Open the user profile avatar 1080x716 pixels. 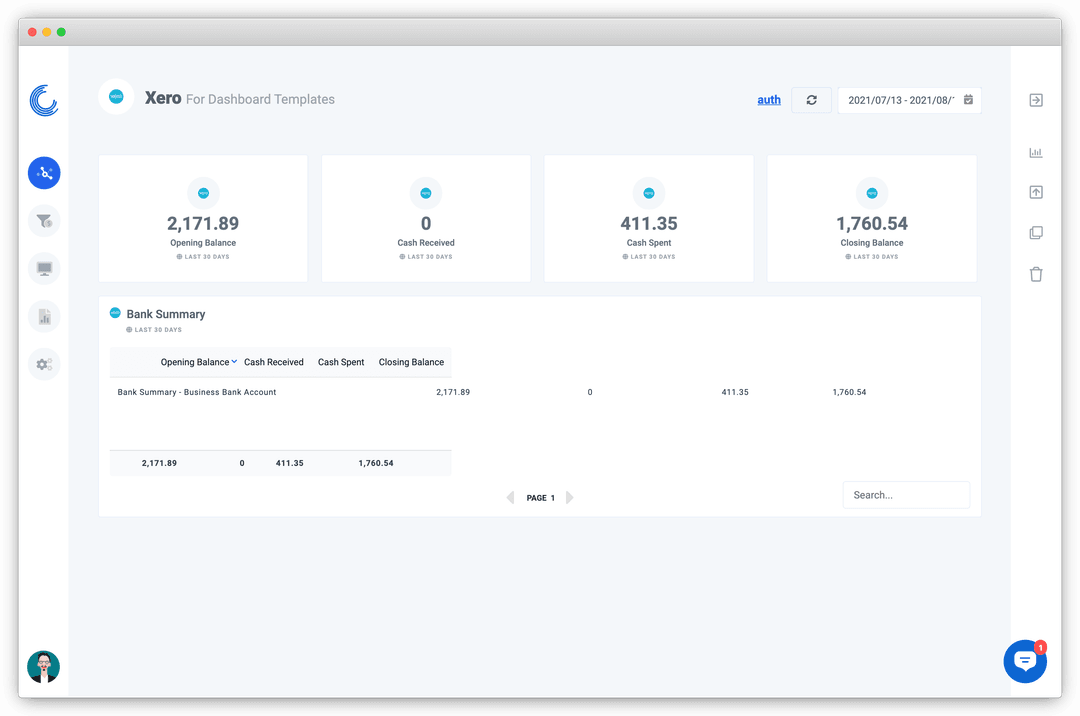pyautogui.click(x=43, y=666)
